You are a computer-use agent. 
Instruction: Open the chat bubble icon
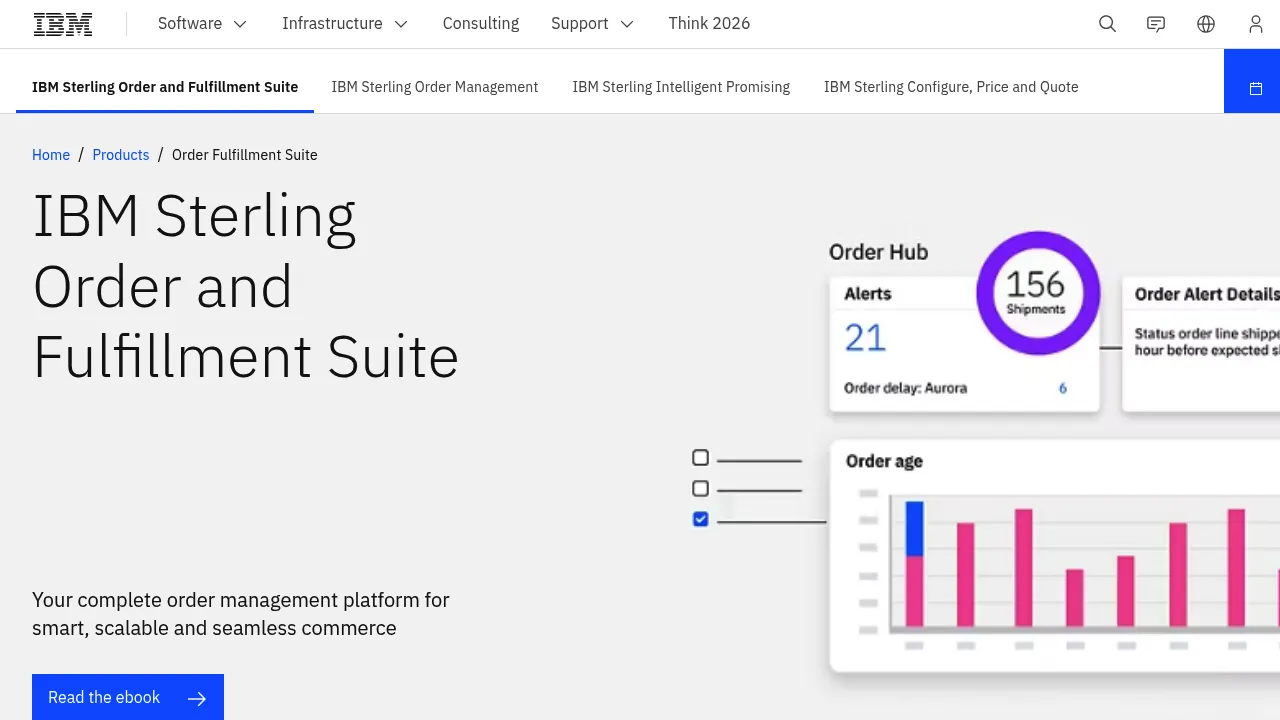[x=1156, y=24]
